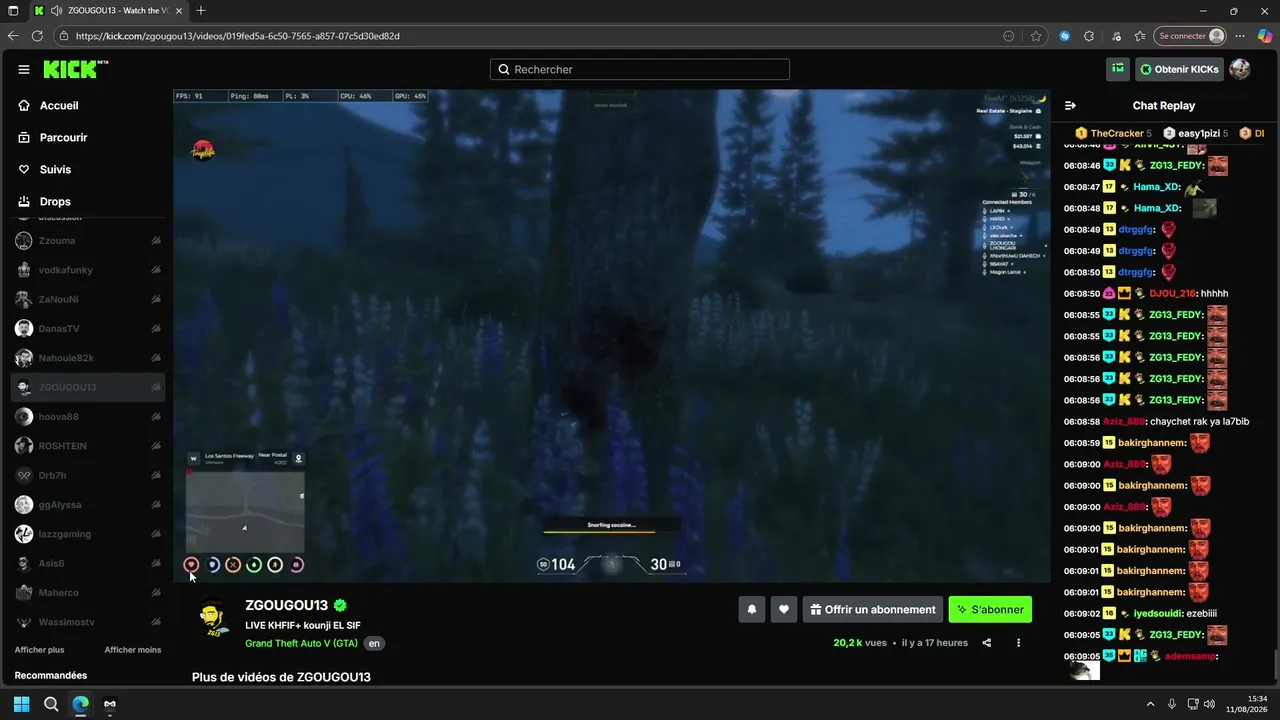Open the Parcourir browse section

pos(64,138)
